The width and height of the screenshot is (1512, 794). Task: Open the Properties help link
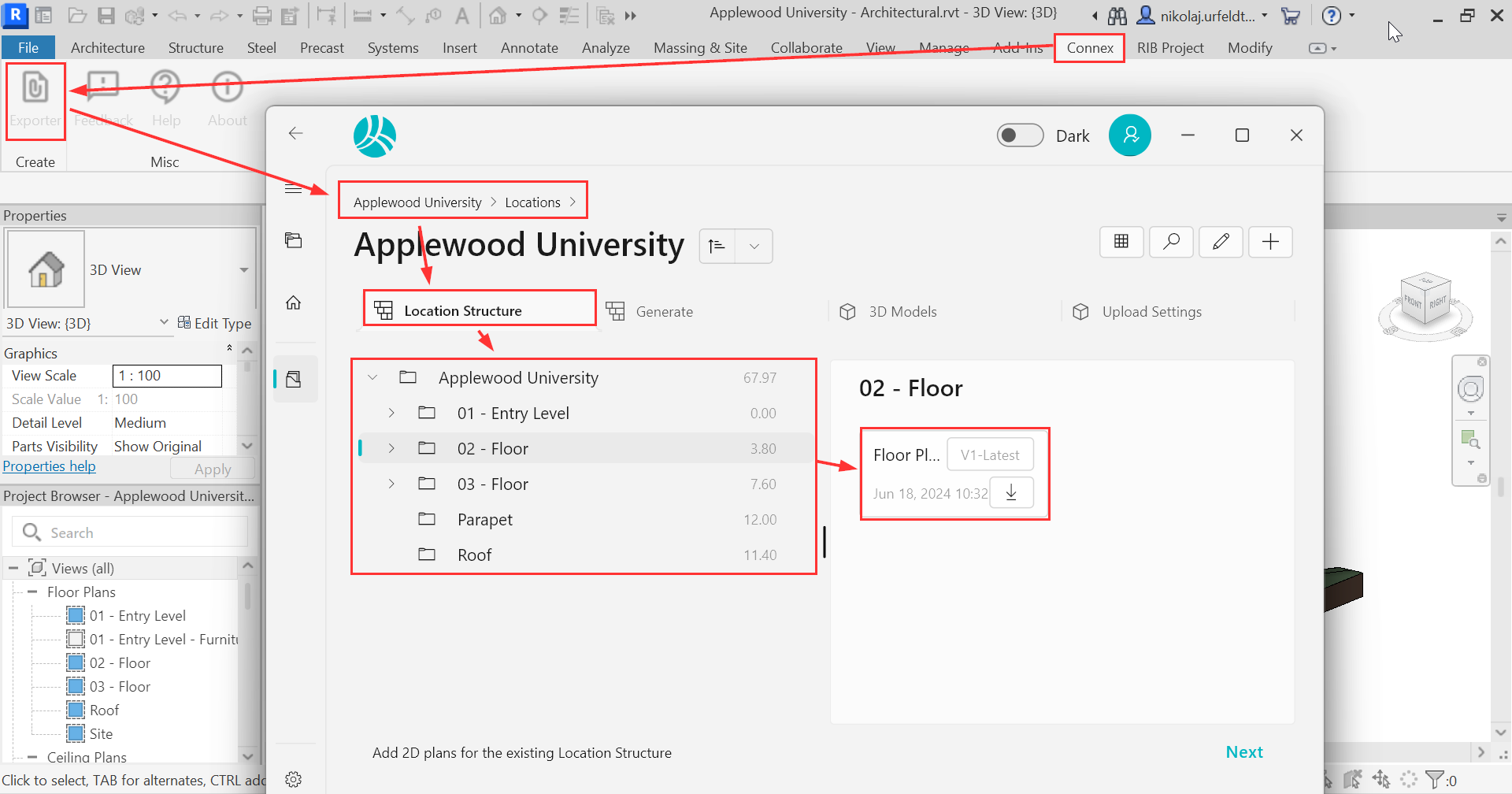coord(49,466)
